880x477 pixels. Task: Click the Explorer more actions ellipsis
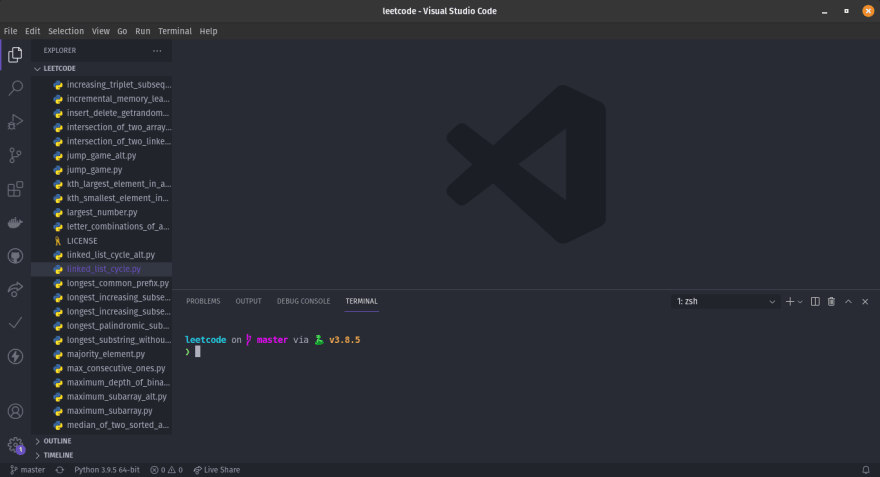tap(157, 51)
